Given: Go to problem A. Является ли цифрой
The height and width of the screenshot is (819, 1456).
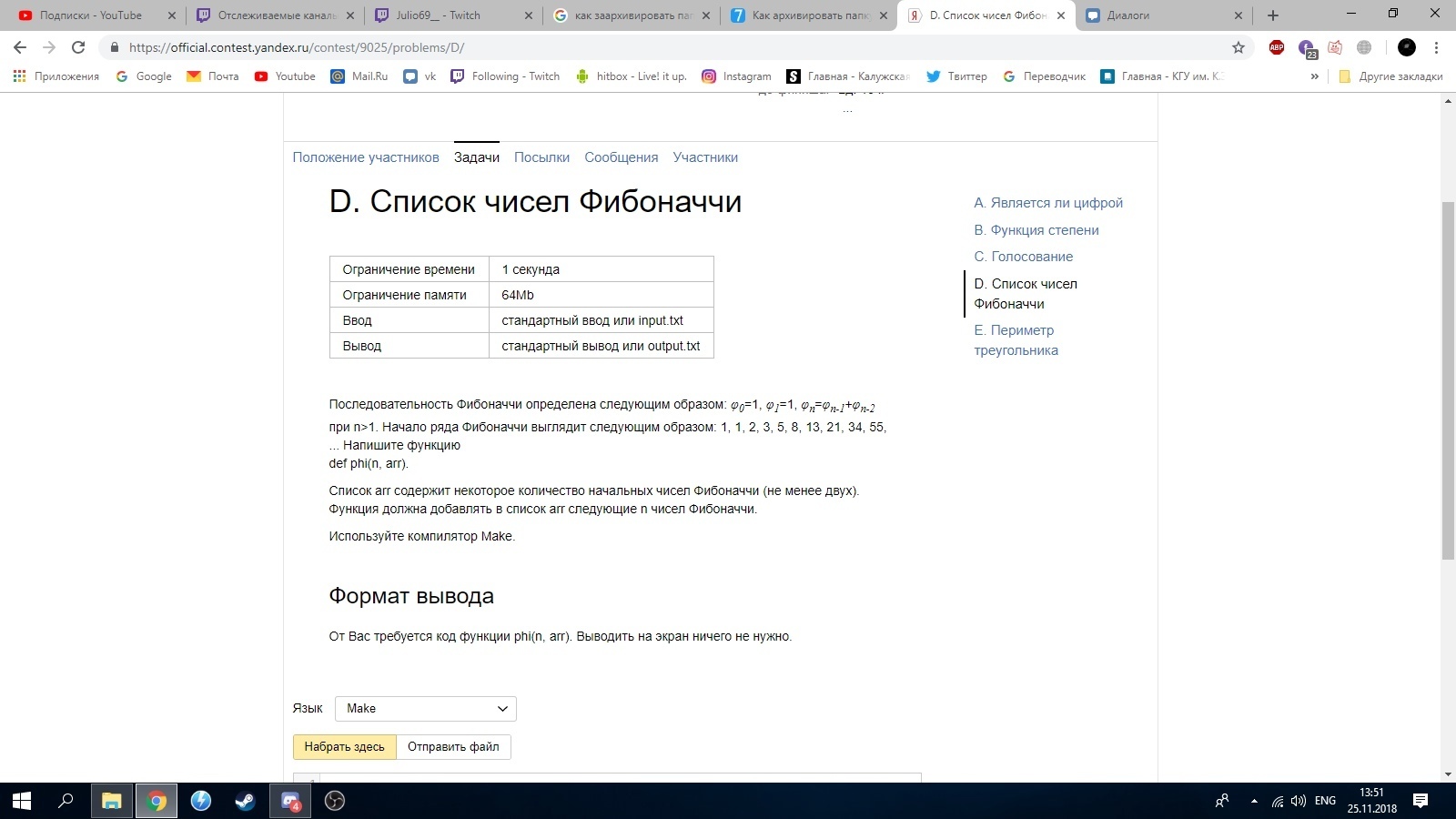Looking at the screenshot, I should (1048, 203).
